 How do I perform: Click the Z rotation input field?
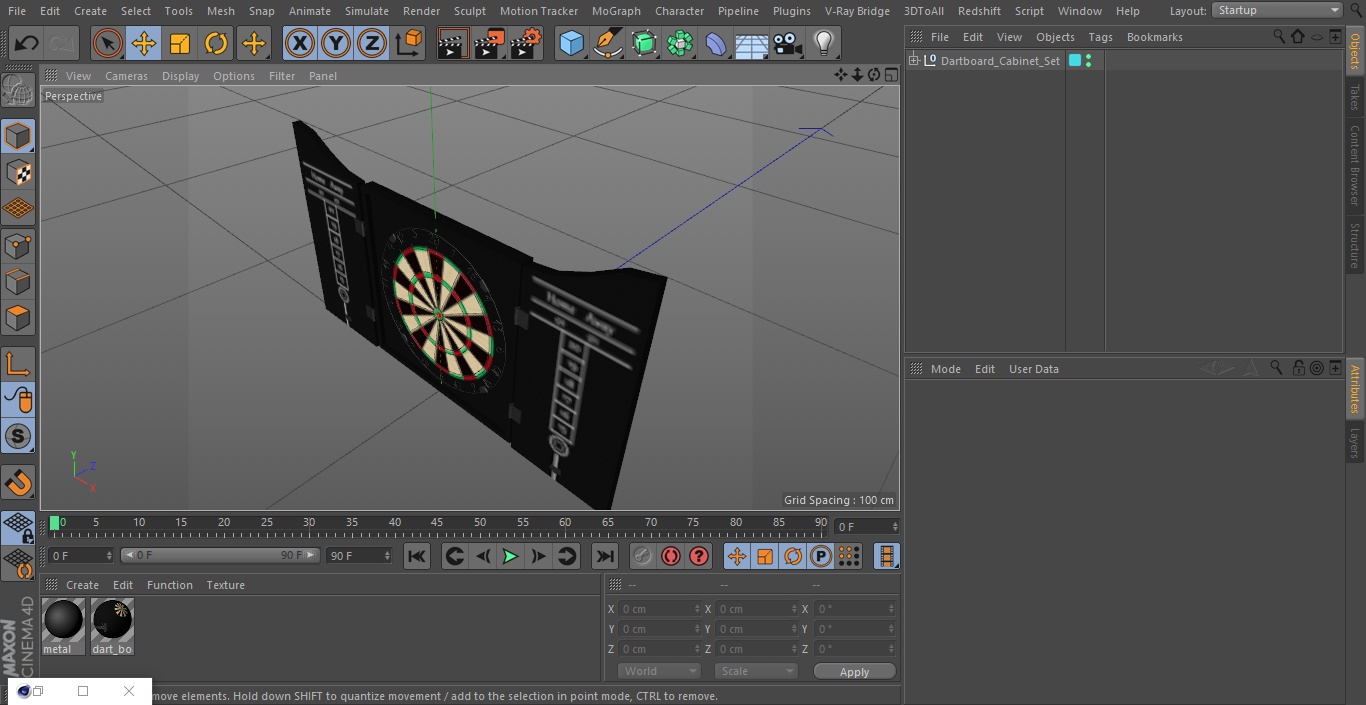coord(853,649)
